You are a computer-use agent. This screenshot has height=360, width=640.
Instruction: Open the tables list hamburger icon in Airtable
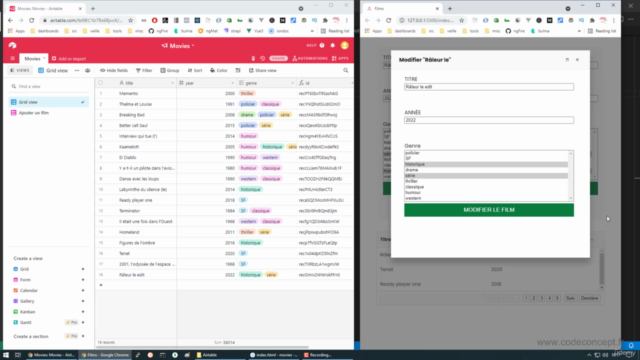12,58
